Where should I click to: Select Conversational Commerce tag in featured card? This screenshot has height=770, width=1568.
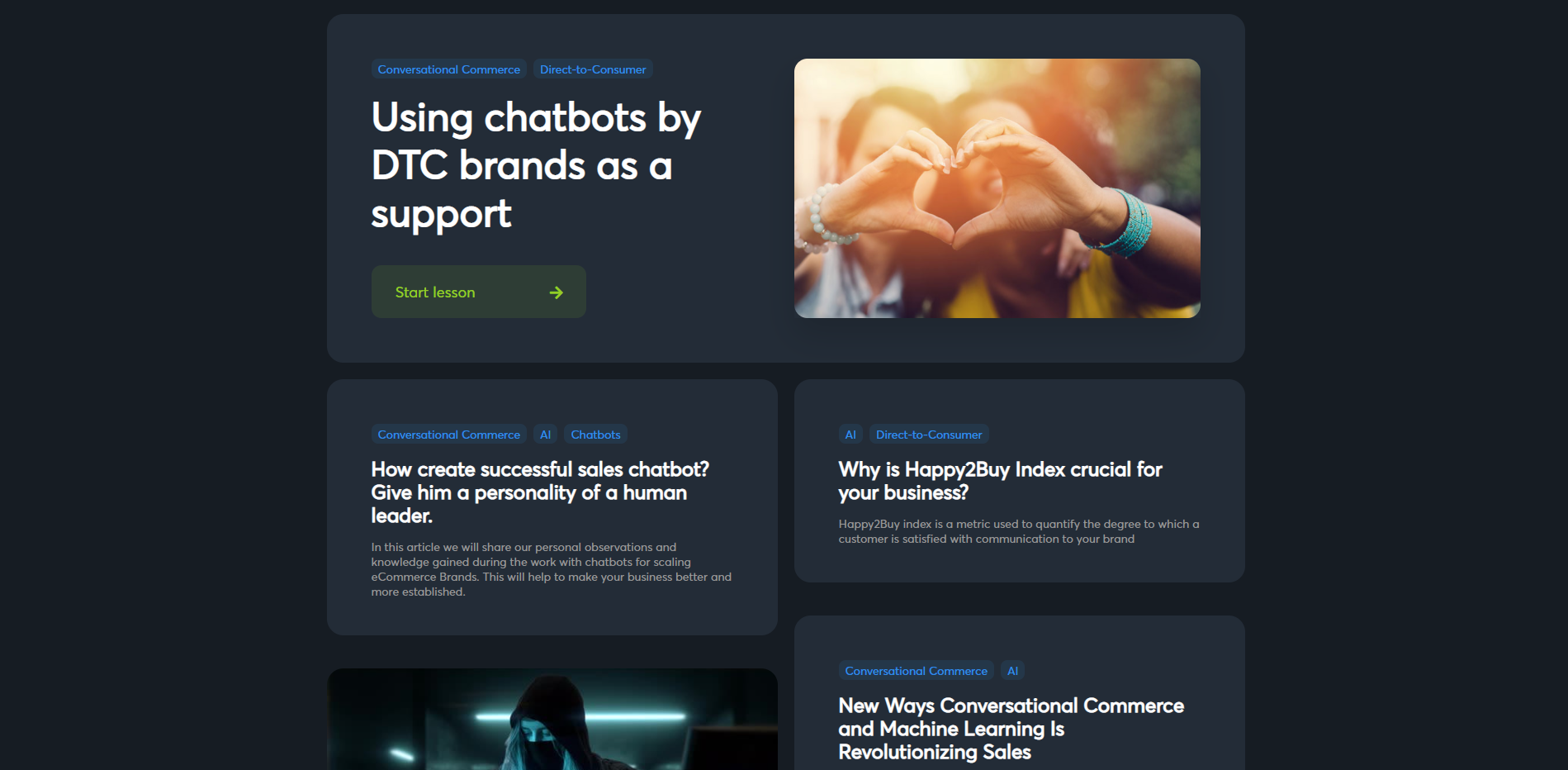tap(448, 69)
